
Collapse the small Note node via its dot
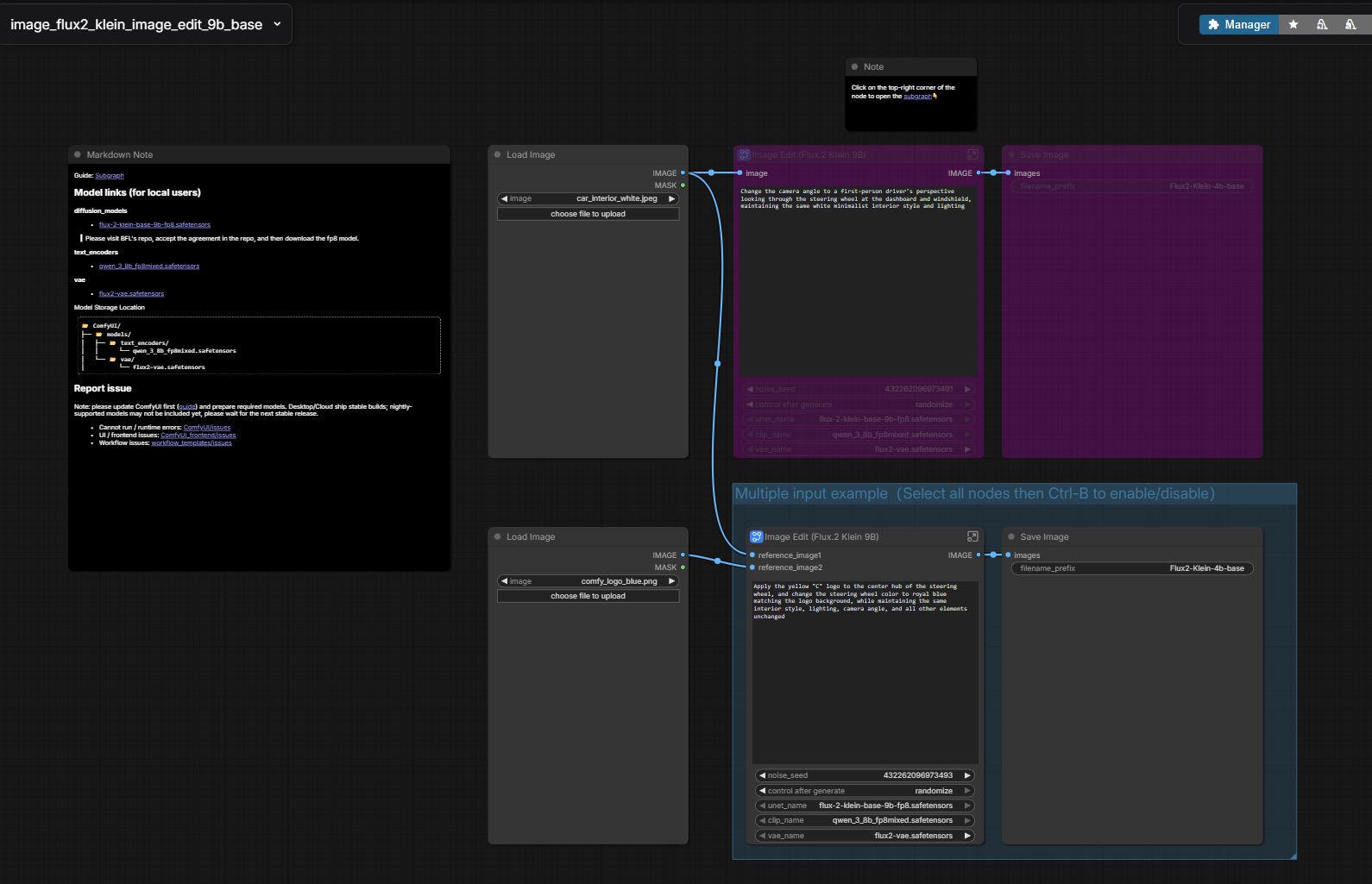(855, 66)
